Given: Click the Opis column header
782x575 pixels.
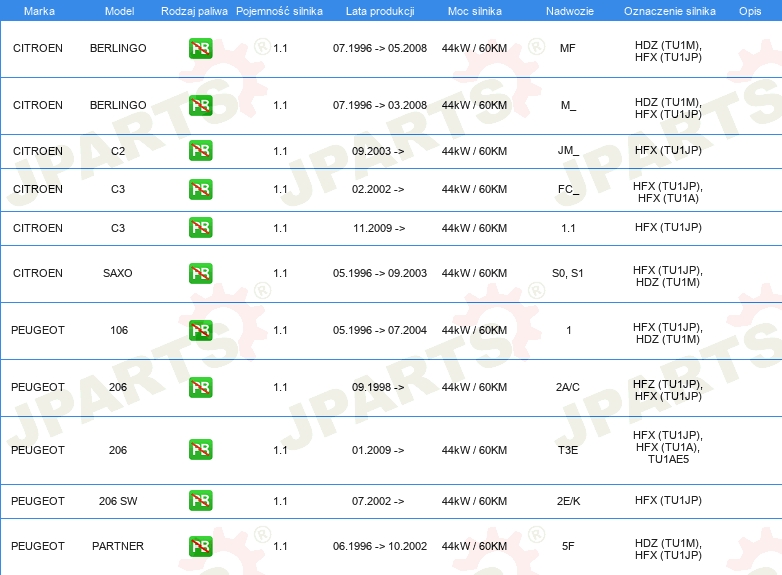Looking at the screenshot, I should (x=750, y=11).
